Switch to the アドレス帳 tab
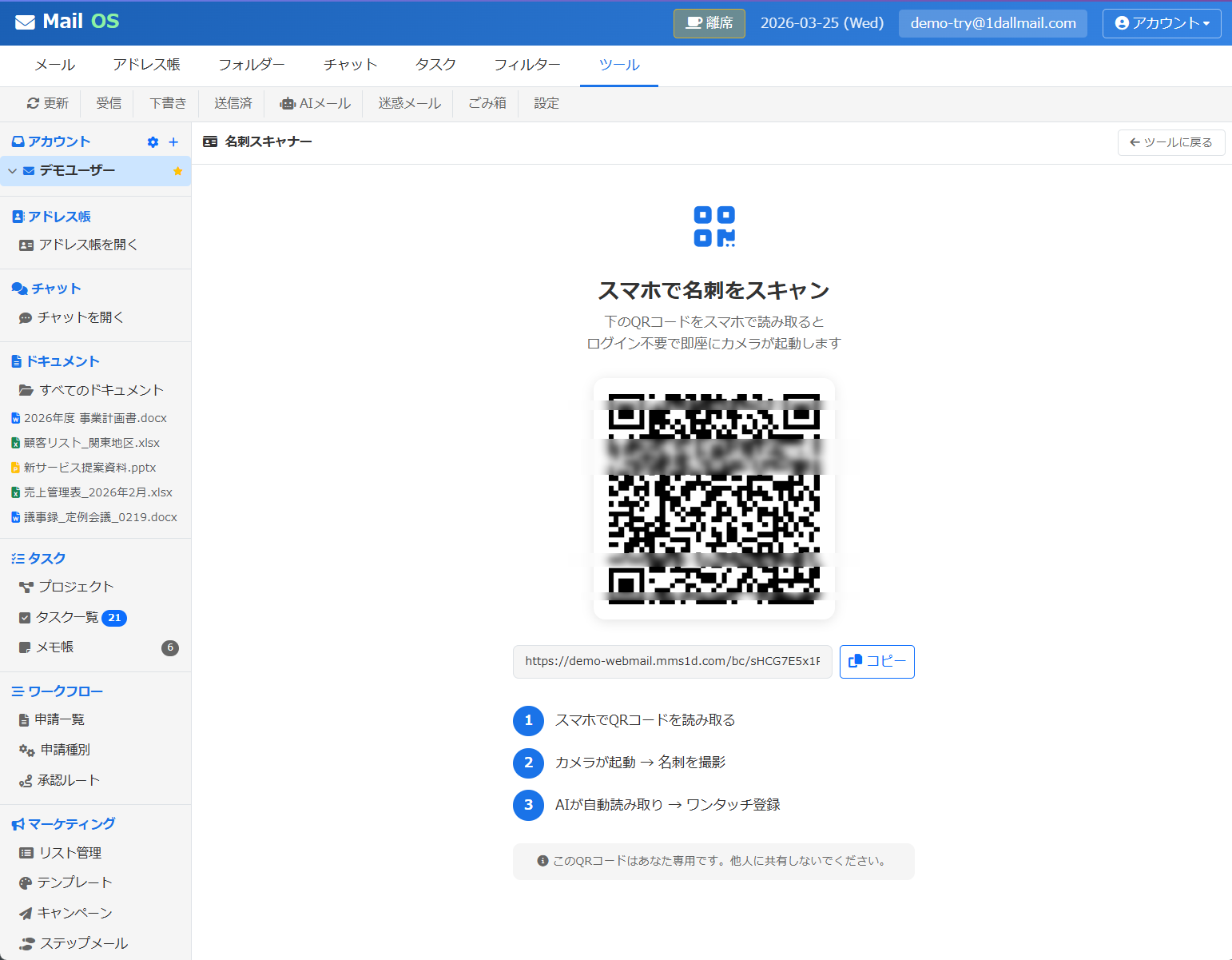Image resolution: width=1232 pixels, height=960 pixels. (x=146, y=65)
